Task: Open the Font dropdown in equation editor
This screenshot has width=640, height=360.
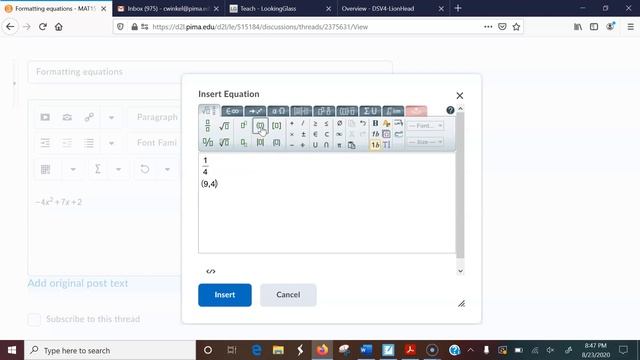Action: coord(425,126)
